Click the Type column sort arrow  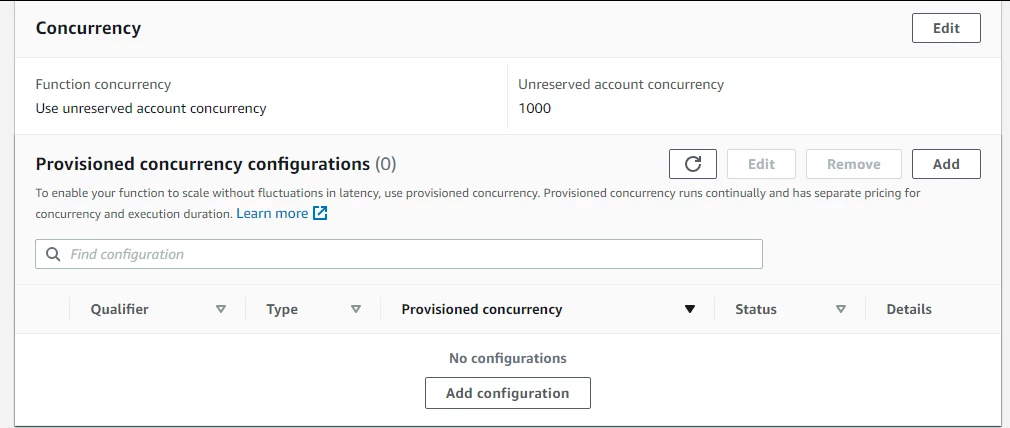click(356, 309)
